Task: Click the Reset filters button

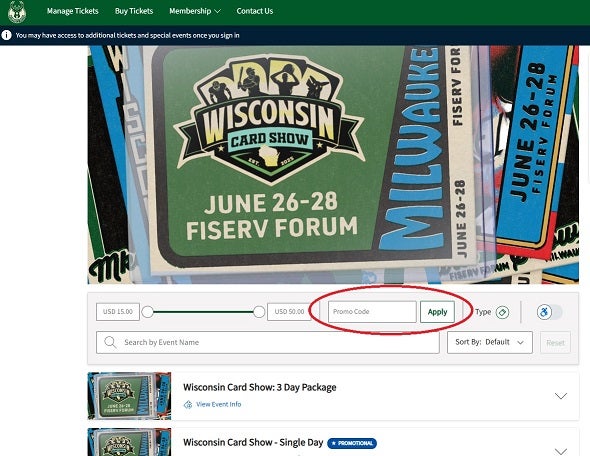Action: 555,342
